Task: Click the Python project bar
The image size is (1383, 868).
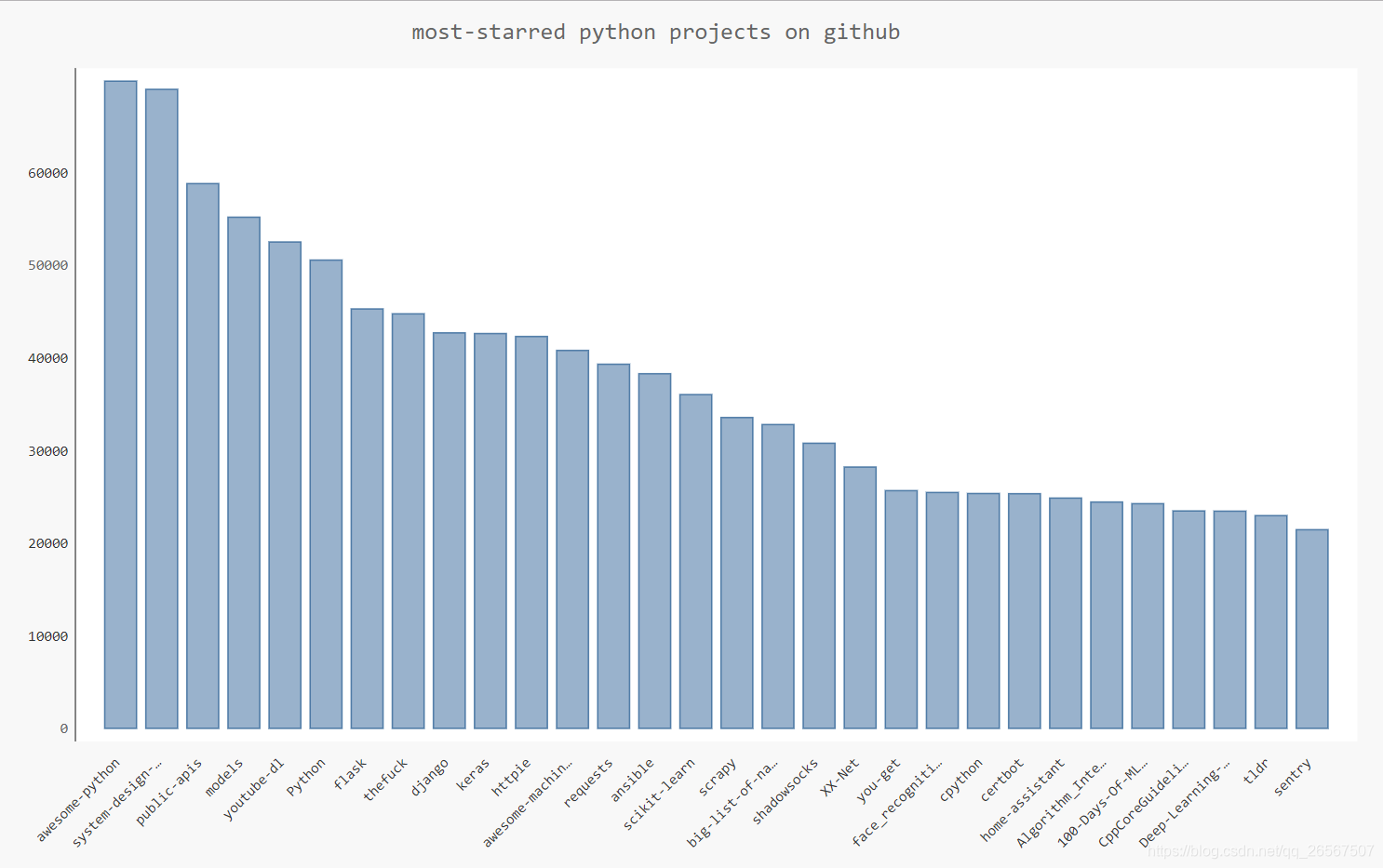Action: pyautogui.click(x=326, y=494)
